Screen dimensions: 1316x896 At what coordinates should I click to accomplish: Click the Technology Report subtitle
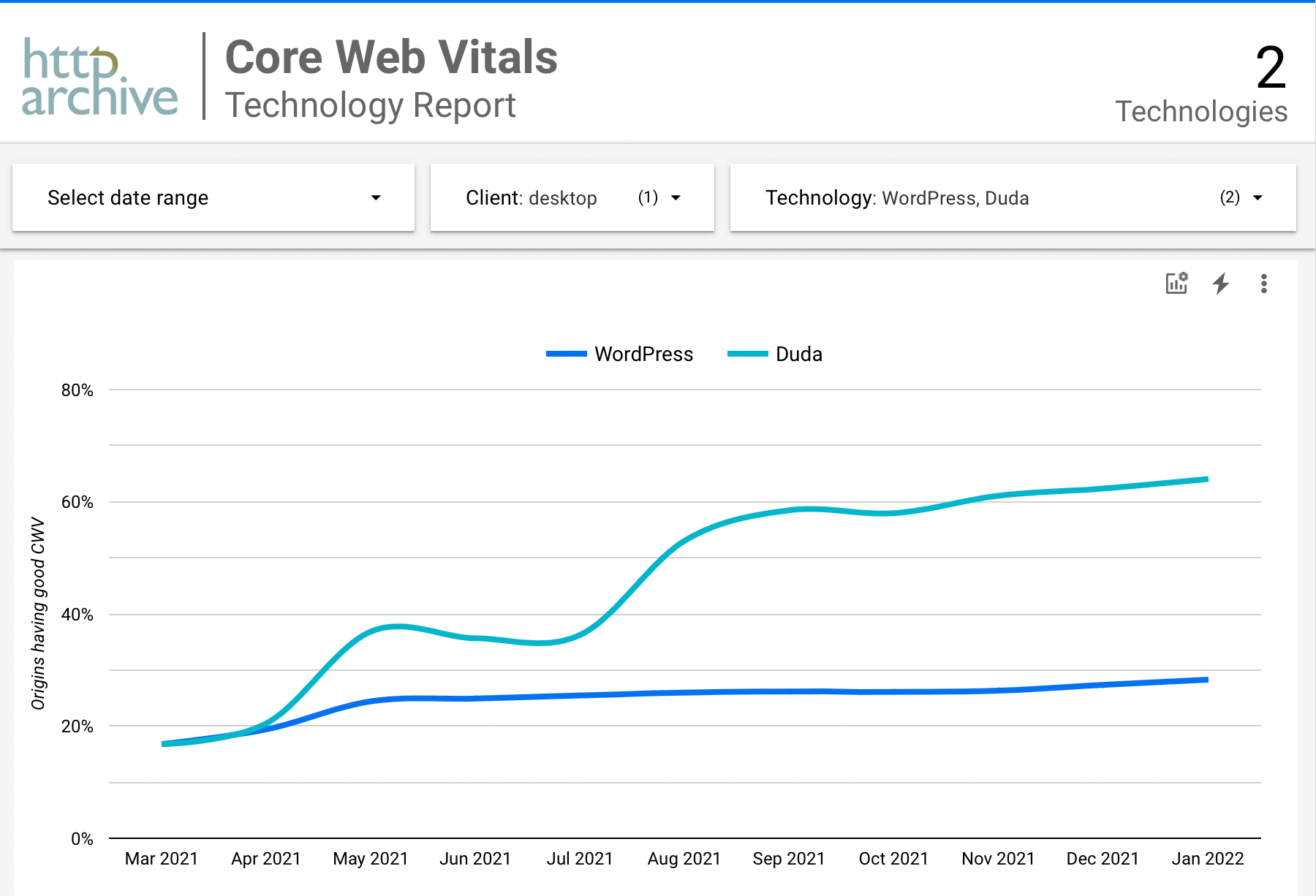[370, 105]
